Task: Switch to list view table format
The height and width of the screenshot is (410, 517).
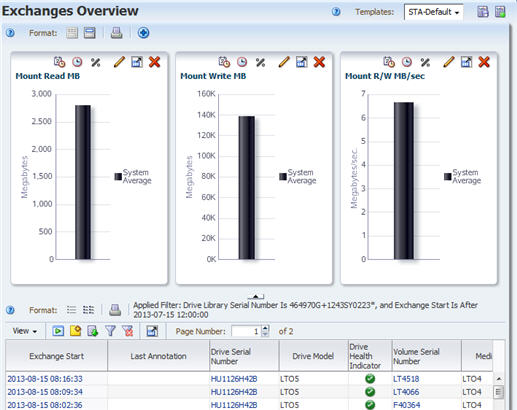Action: (71, 310)
